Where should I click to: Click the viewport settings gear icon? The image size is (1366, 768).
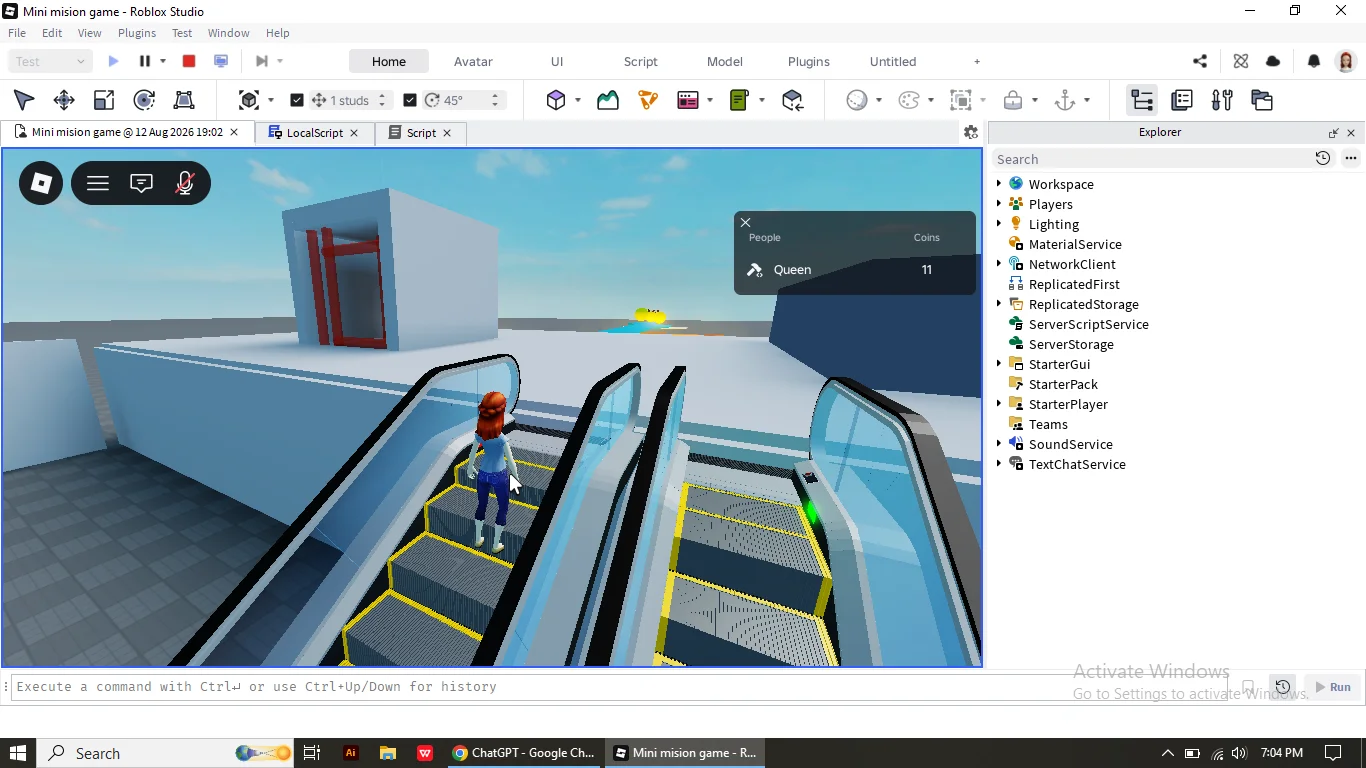coord(970,132)
